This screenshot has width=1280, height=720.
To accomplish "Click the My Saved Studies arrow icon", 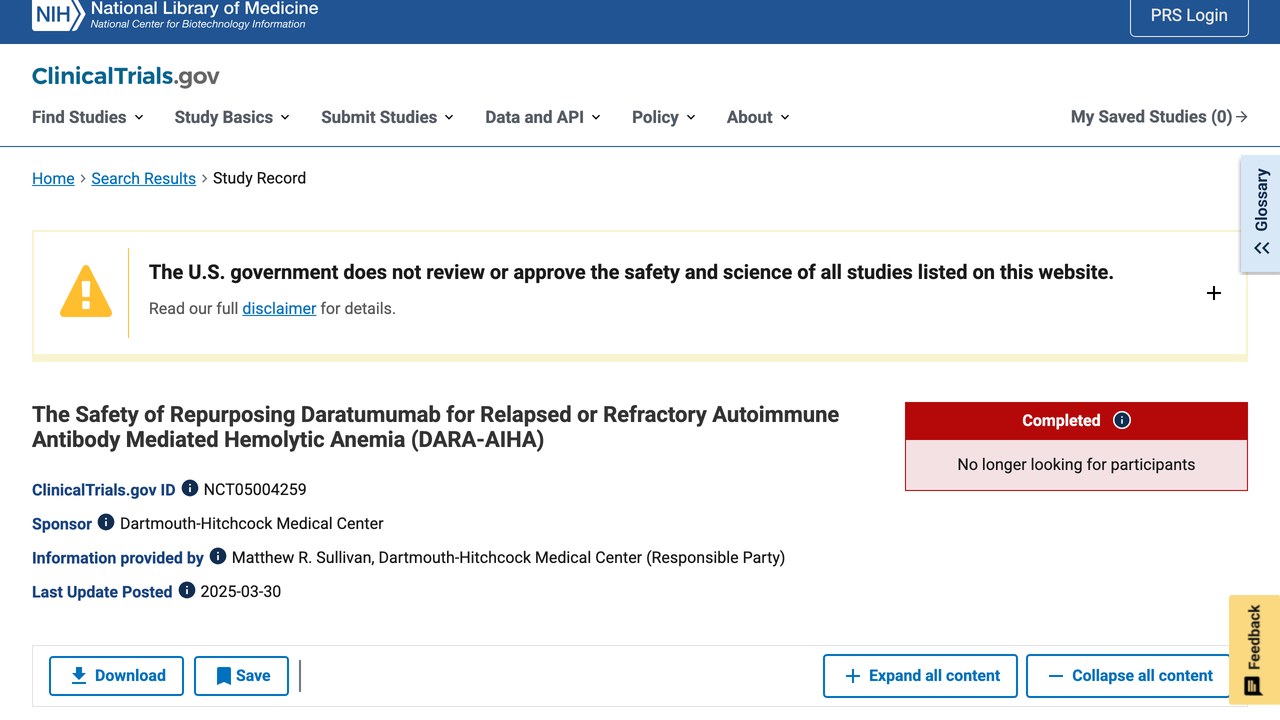I will (1242, 117).
